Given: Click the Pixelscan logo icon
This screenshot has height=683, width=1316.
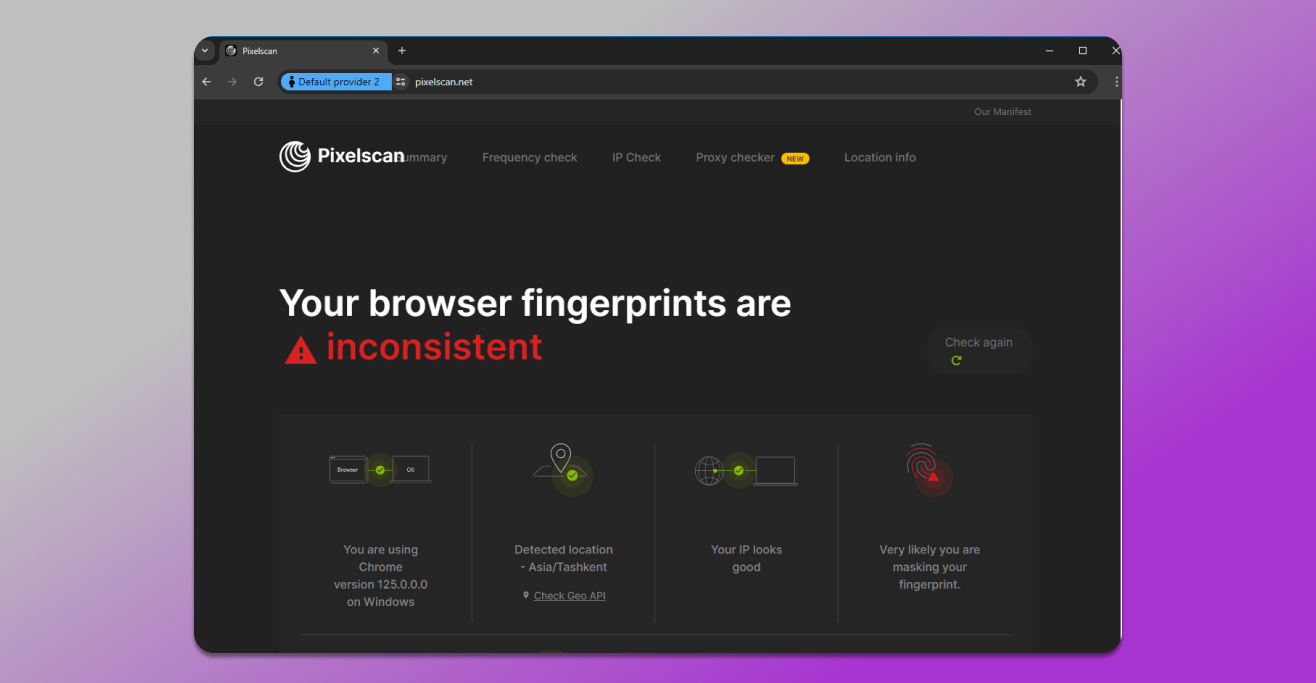Looking at the screenshot, I should [x=295, y=157].
